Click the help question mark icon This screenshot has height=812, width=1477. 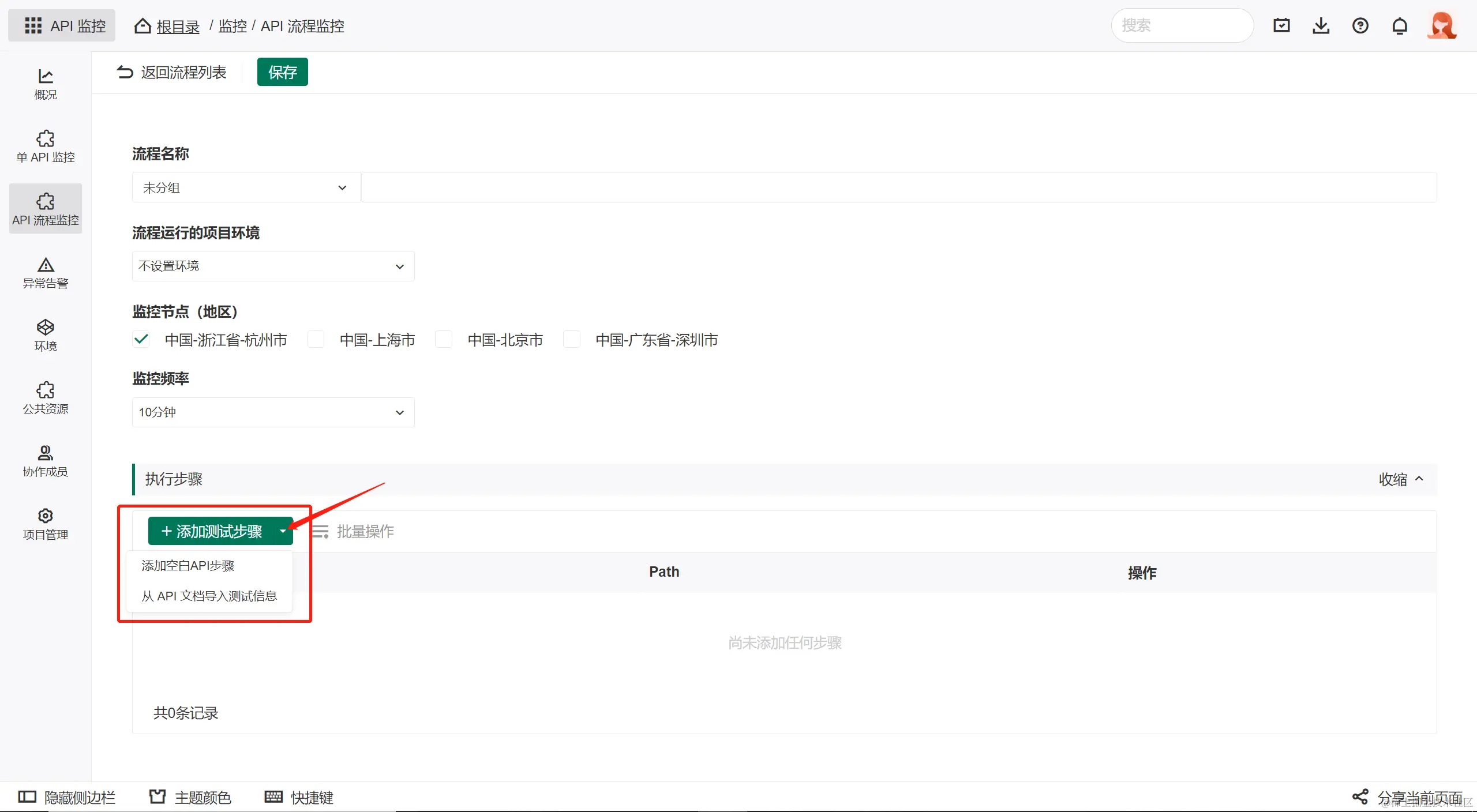click(1360, 25)
